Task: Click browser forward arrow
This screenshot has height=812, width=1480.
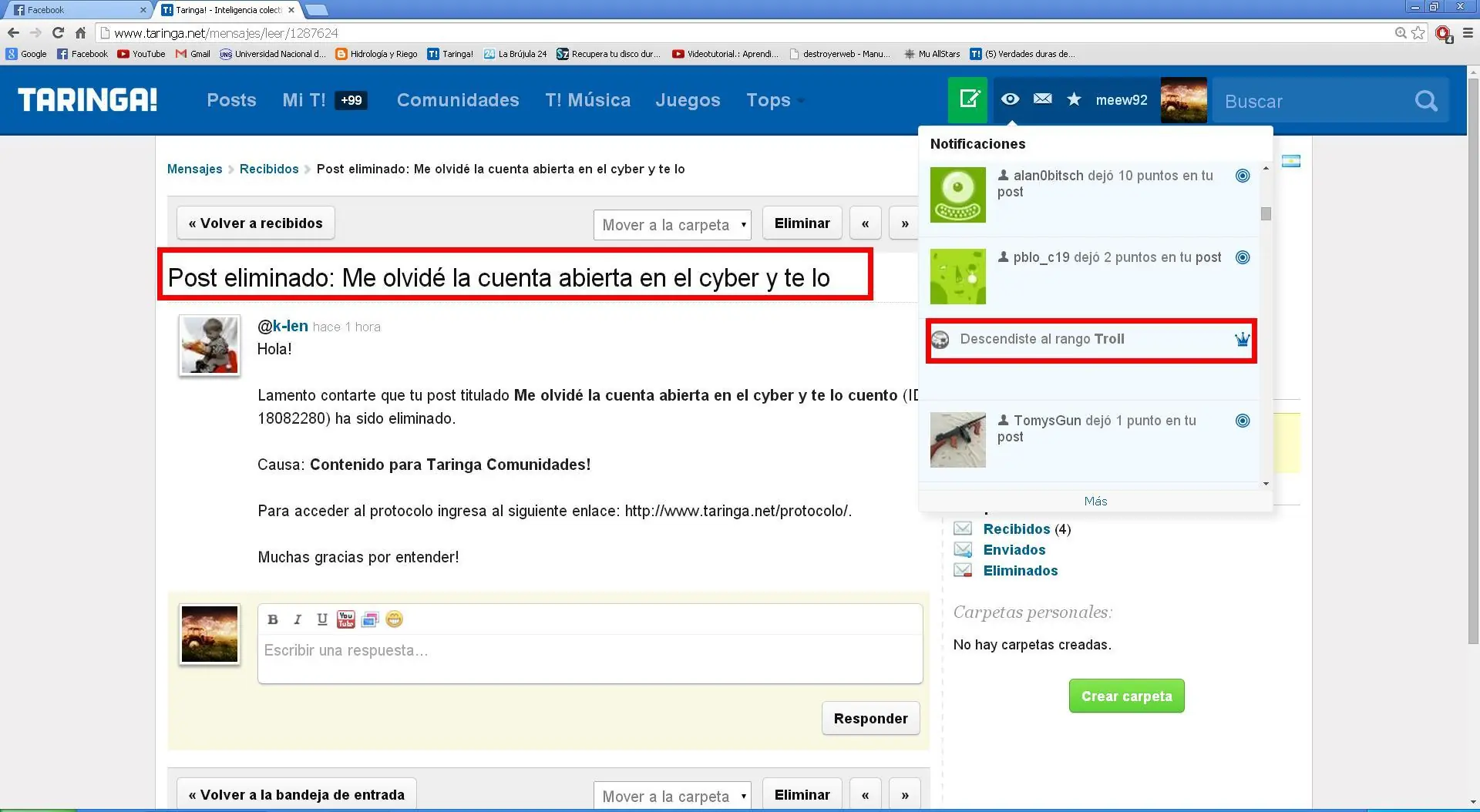Action: [x=35, y=32]
